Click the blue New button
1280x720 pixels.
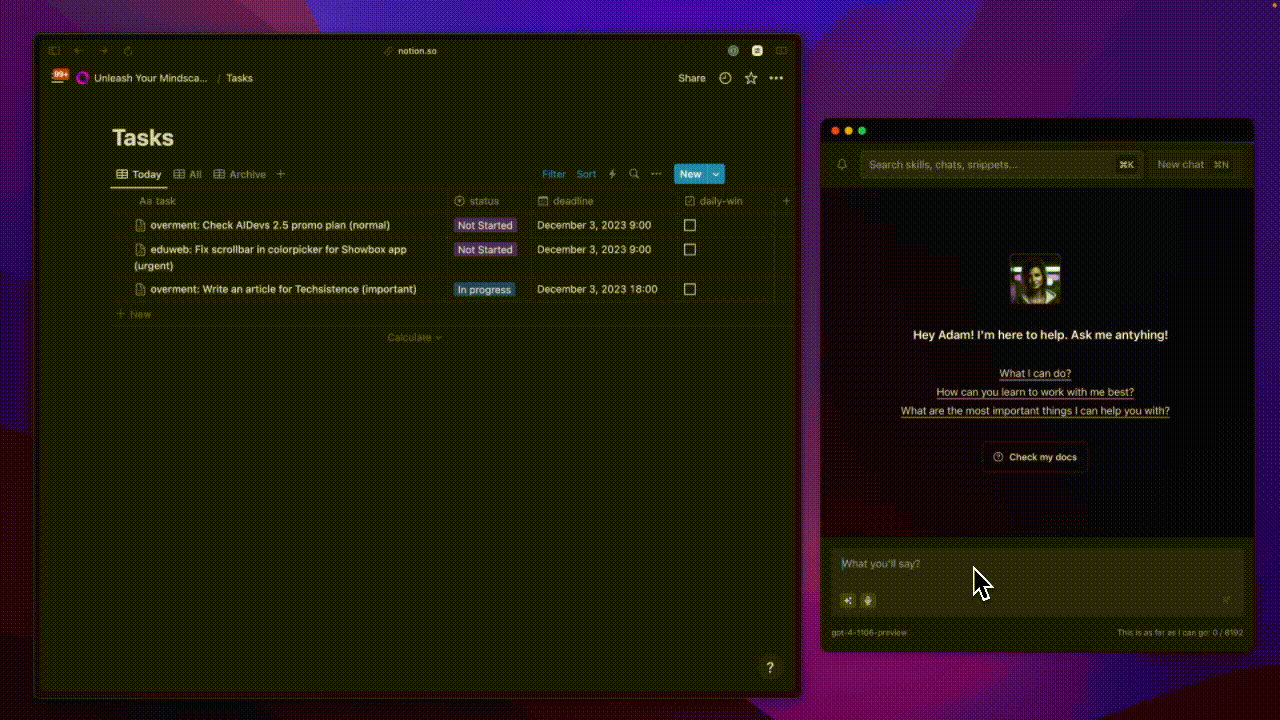coord(691,174)
